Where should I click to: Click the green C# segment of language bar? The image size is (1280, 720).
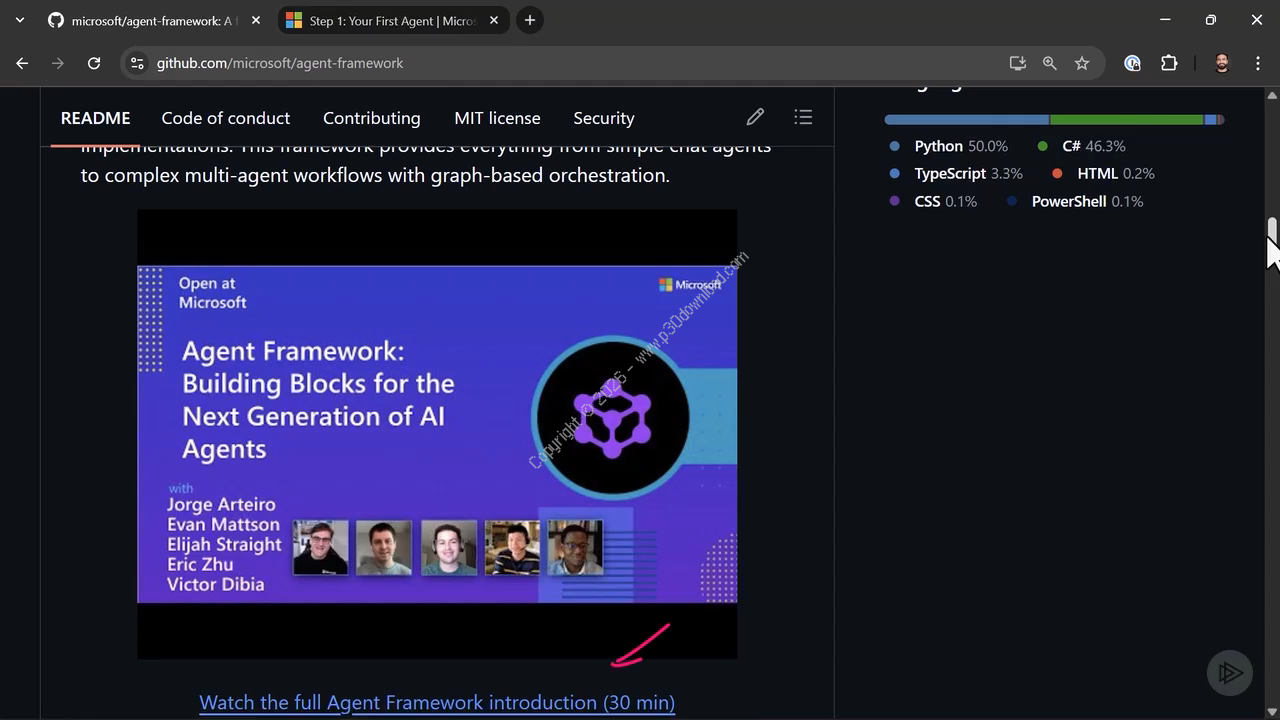pos(1127,120)
